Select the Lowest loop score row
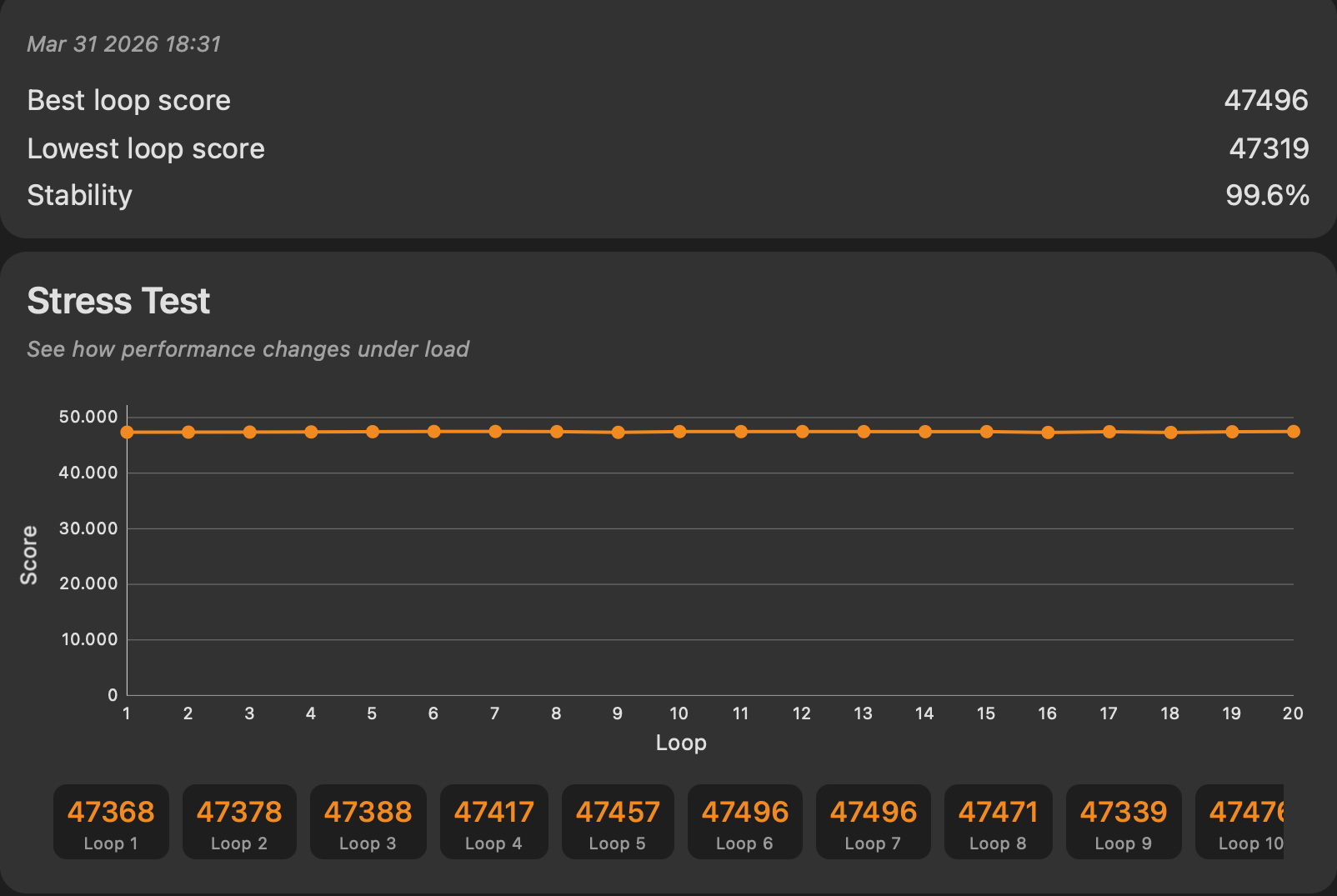 tap(146, 148)
